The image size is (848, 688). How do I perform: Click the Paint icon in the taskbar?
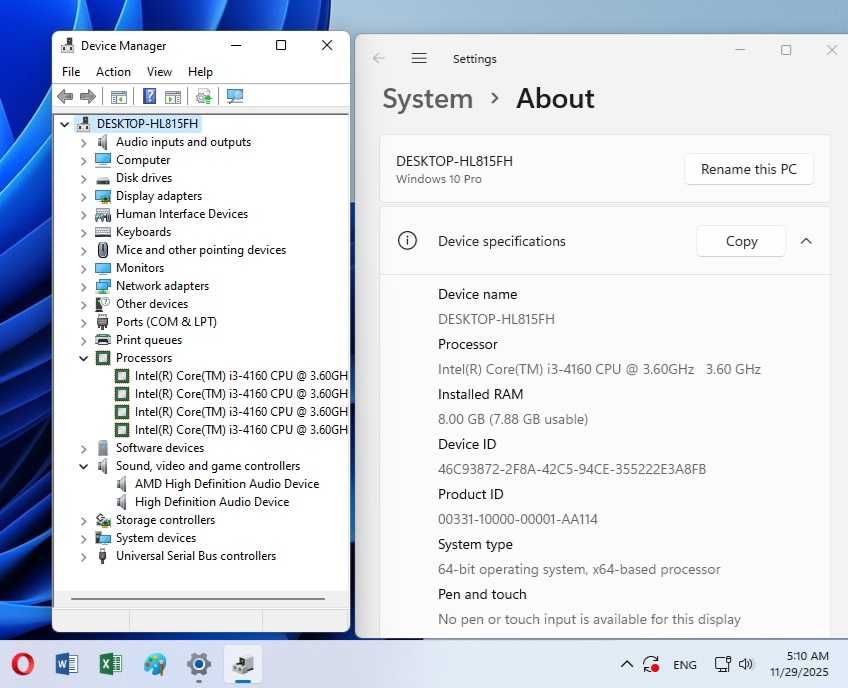click(x=155, y=664)
